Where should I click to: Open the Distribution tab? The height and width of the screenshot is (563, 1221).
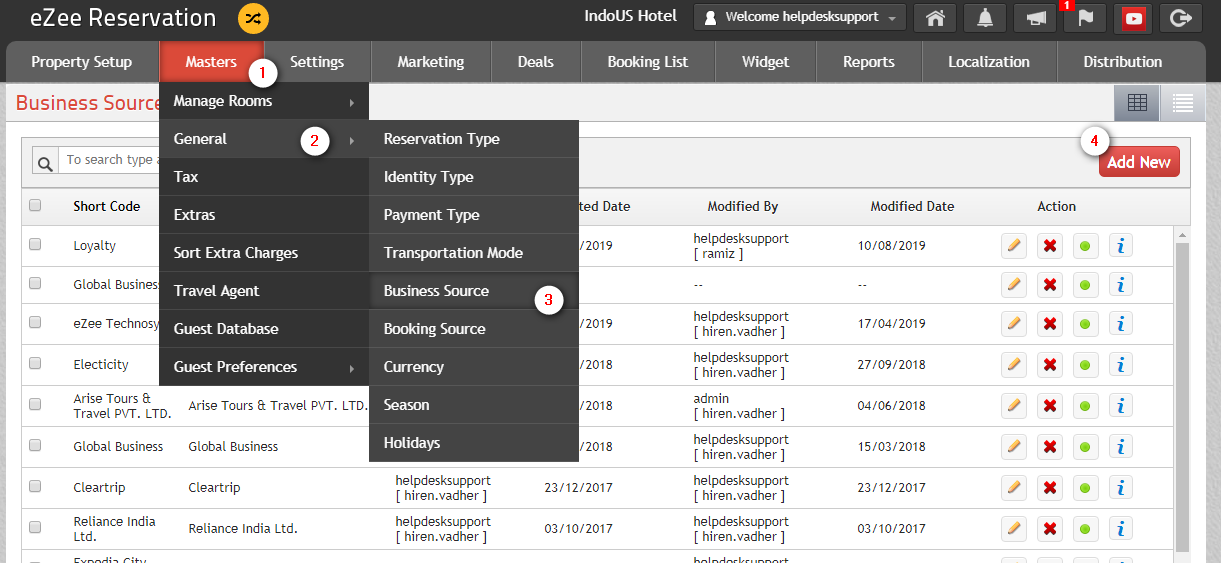[x=1123, y=62]
